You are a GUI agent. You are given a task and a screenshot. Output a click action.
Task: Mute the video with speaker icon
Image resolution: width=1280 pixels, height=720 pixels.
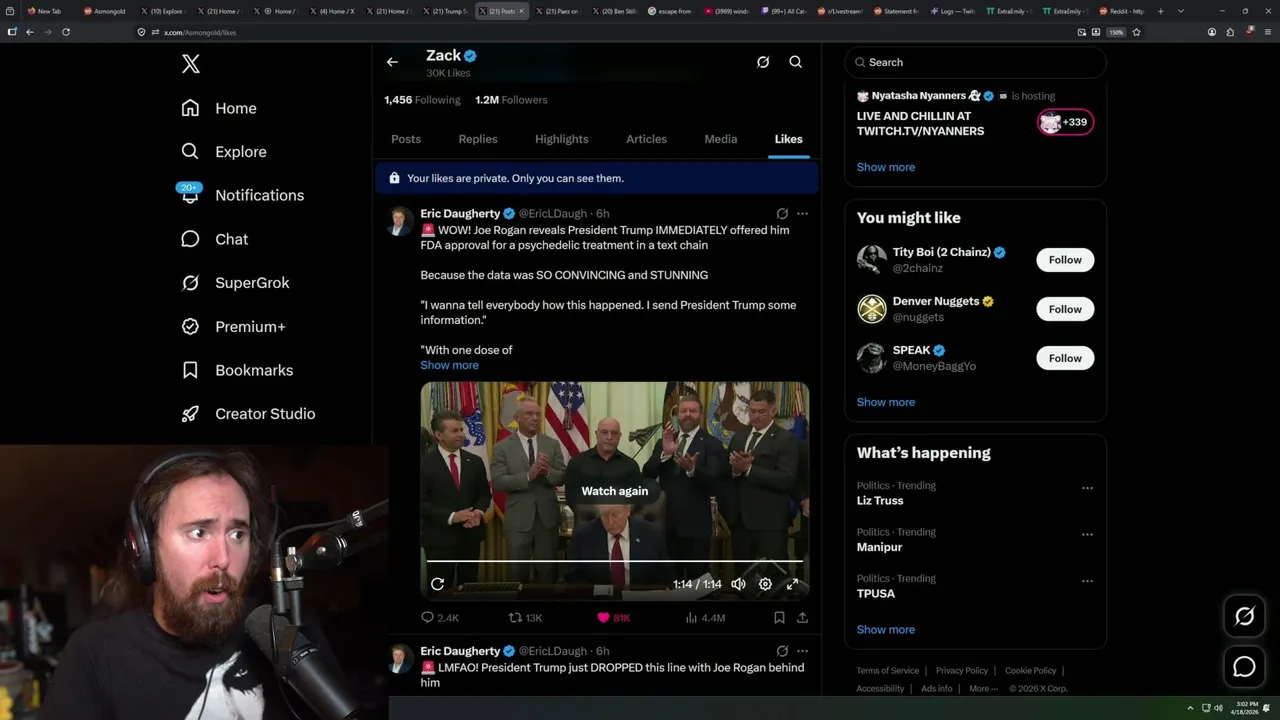[738, 584]
